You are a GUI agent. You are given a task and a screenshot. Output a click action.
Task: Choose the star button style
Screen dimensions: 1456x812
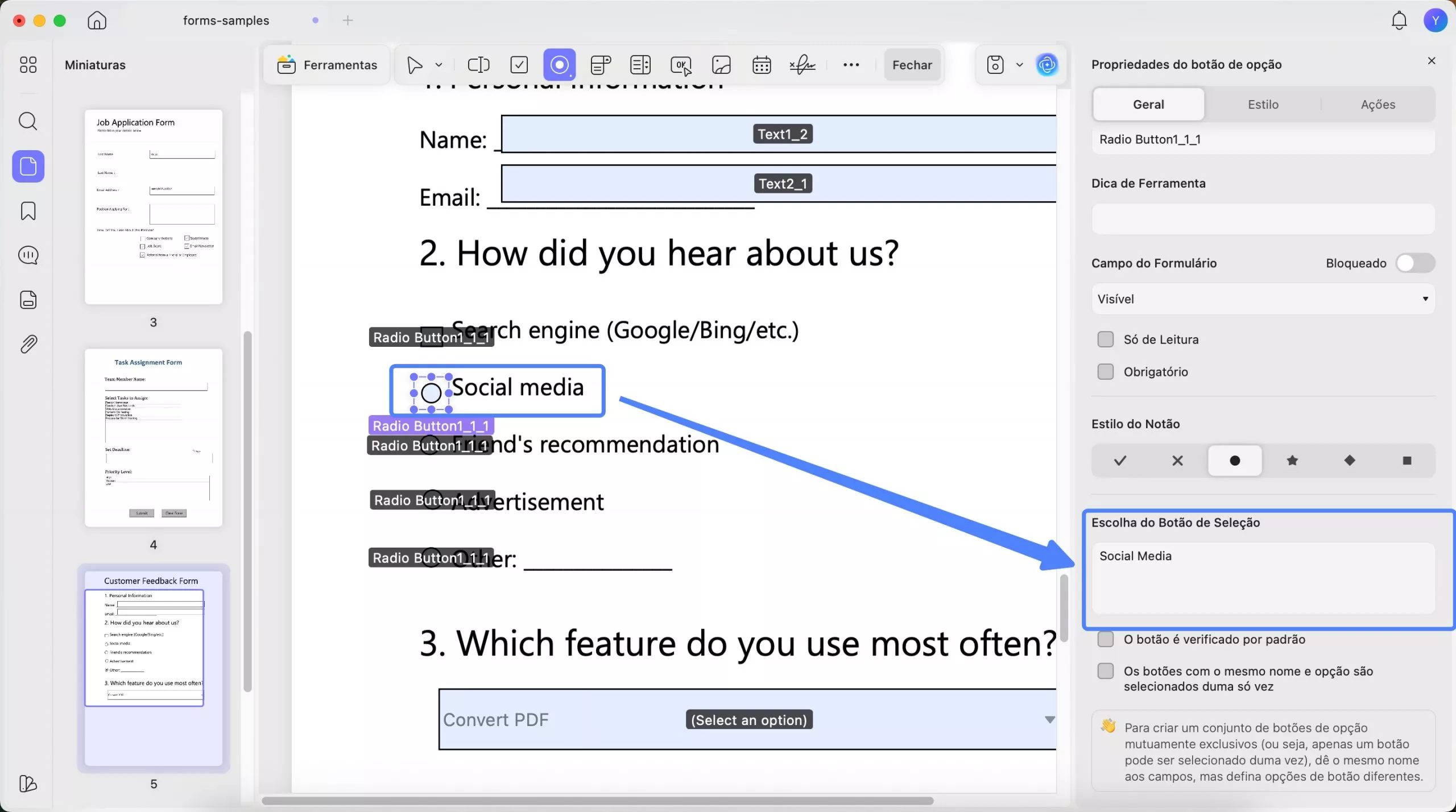[x=1292, y=461]
